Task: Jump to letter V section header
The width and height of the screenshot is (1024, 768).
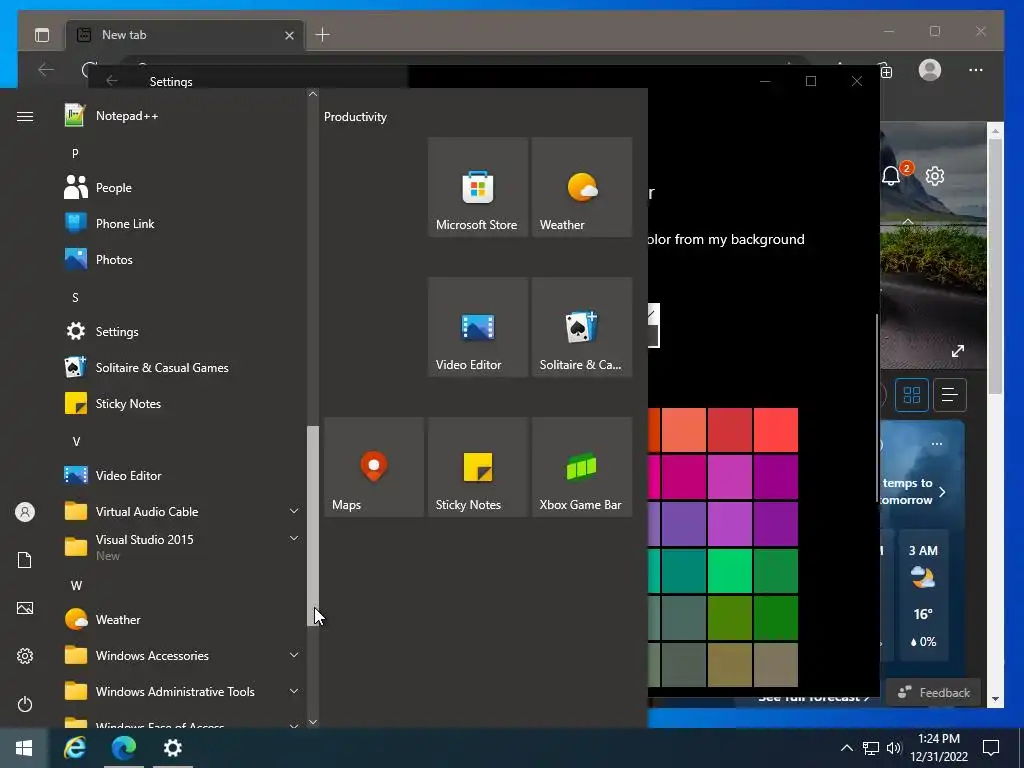Action: click(x=76, y=441)
